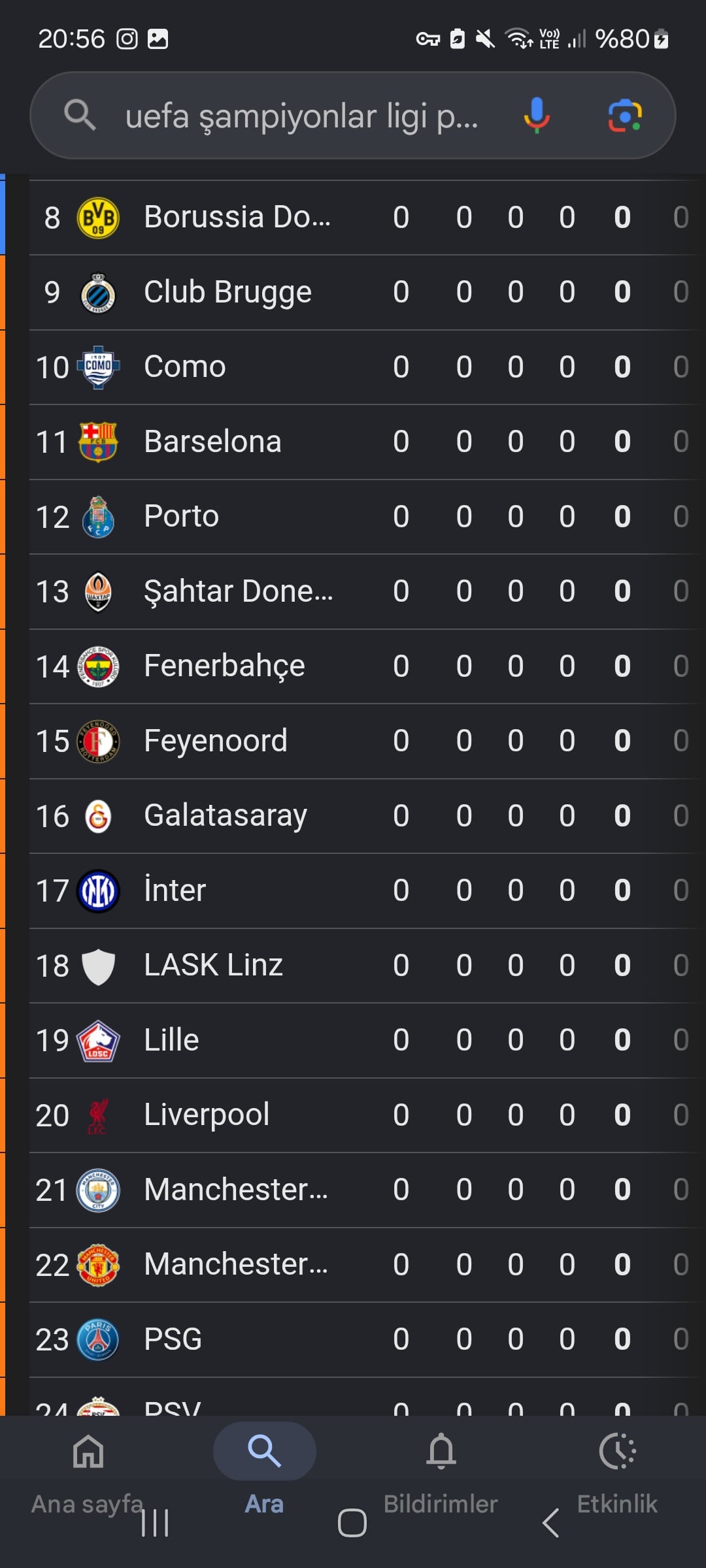The height and width of the screenshot is (1568, 706).
Task: Click the Galatasaray club logo
Action: [98, 816]
